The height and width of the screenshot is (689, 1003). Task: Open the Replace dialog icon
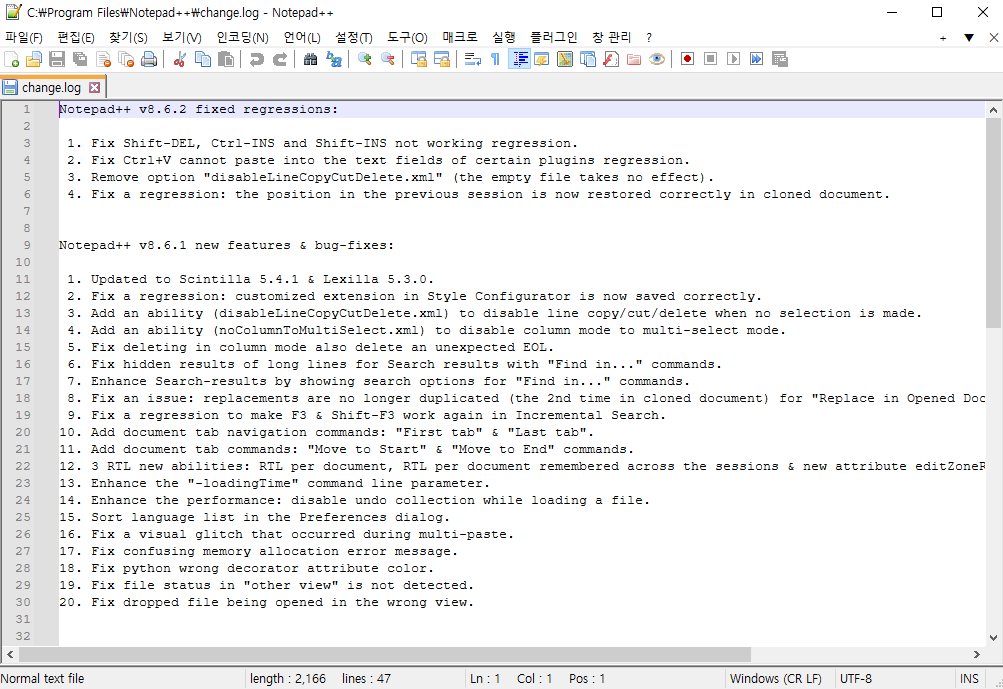333,59
